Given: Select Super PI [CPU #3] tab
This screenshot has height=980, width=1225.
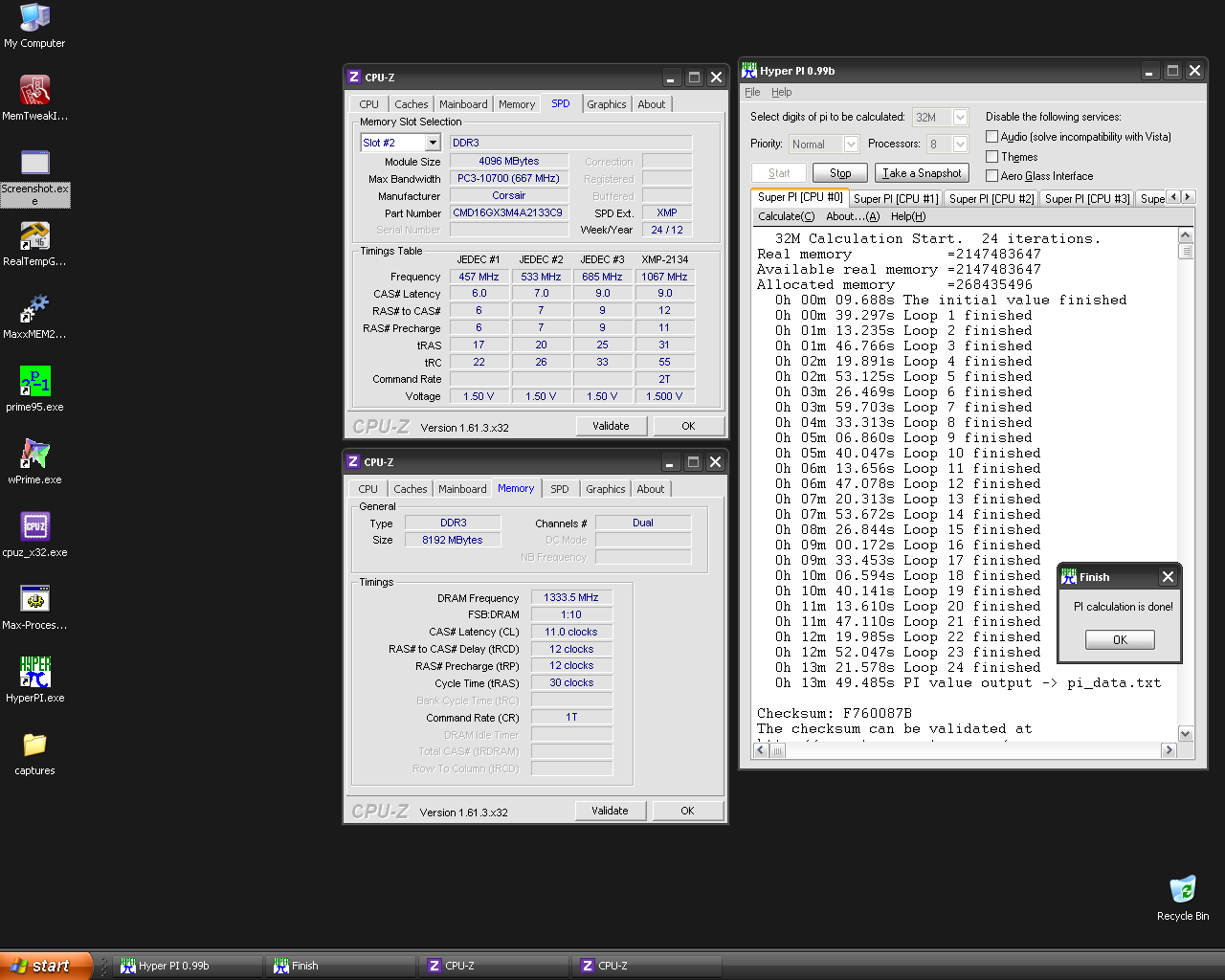Looking at the screenshot, I should coord(1087,198).
